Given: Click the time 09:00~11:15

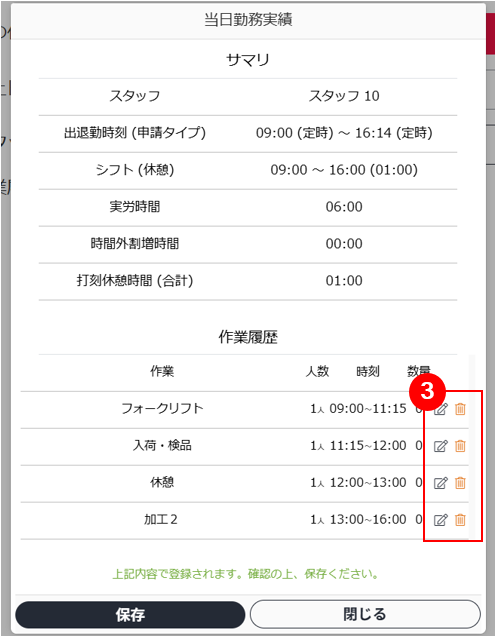Looking at the screenshot, I should pyautogui.click(x=368, y=408).
